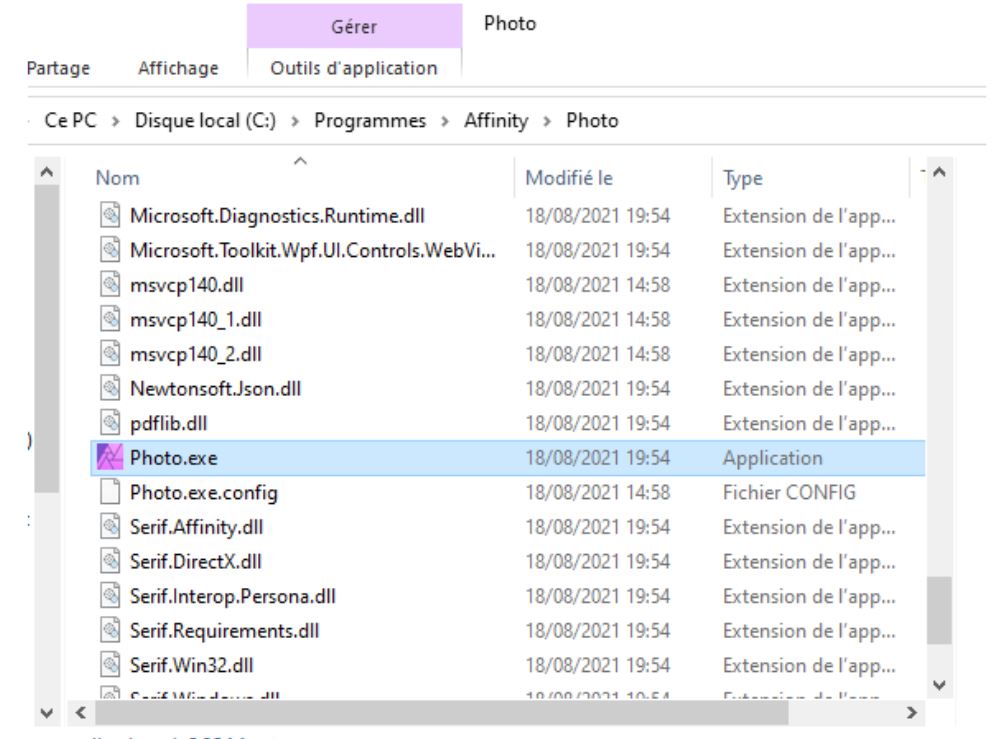Click the Serif.Interop.Persona.dll file icon
Image resolution: width=1004 pixels, height=739 pixels.
point(110,596)
